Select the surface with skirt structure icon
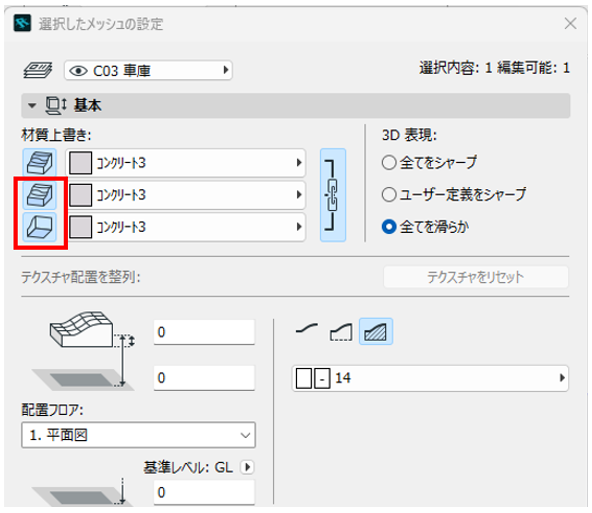The width and height of the screenshot is (592, 513). [x=341, y=332]
